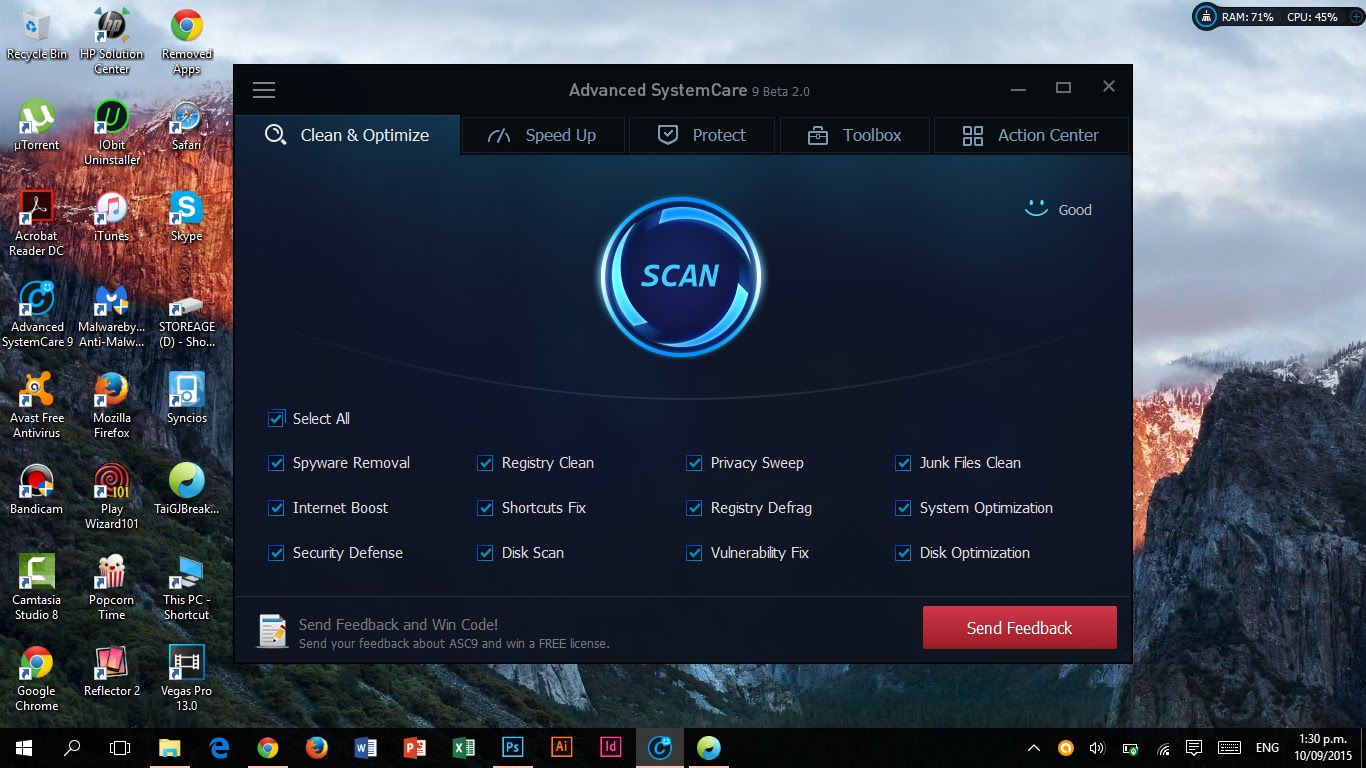Disable the Disk Scan checkbox

coord(486,553)
